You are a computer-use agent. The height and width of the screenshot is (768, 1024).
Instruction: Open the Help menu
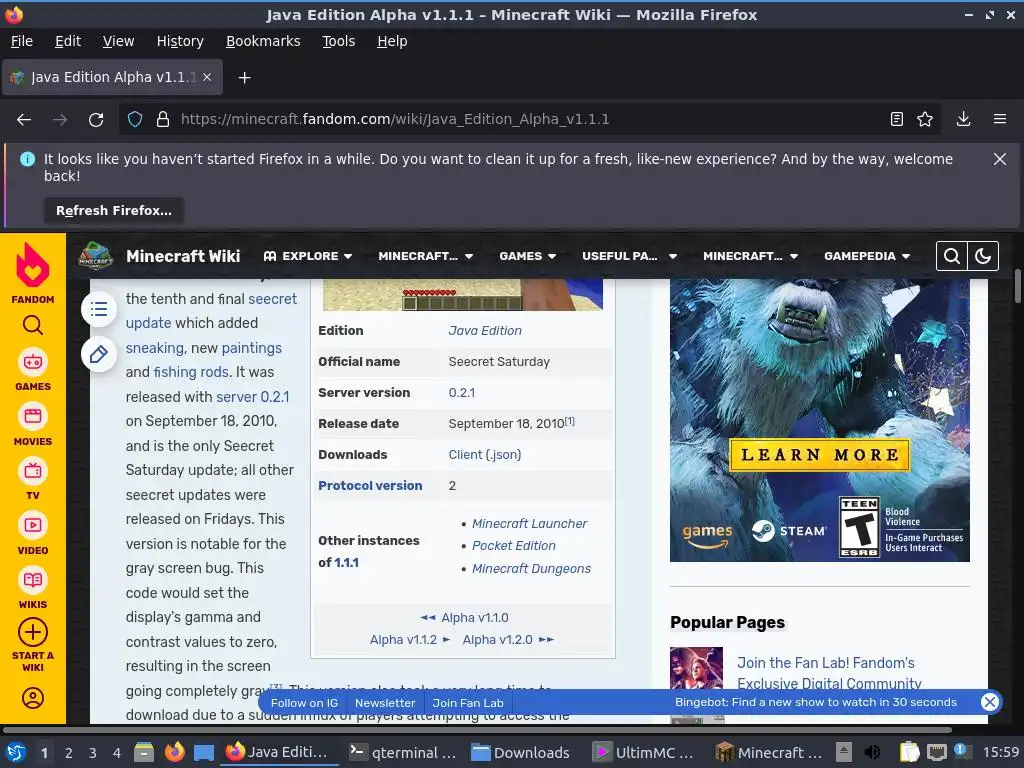click(x=392, y=41)
